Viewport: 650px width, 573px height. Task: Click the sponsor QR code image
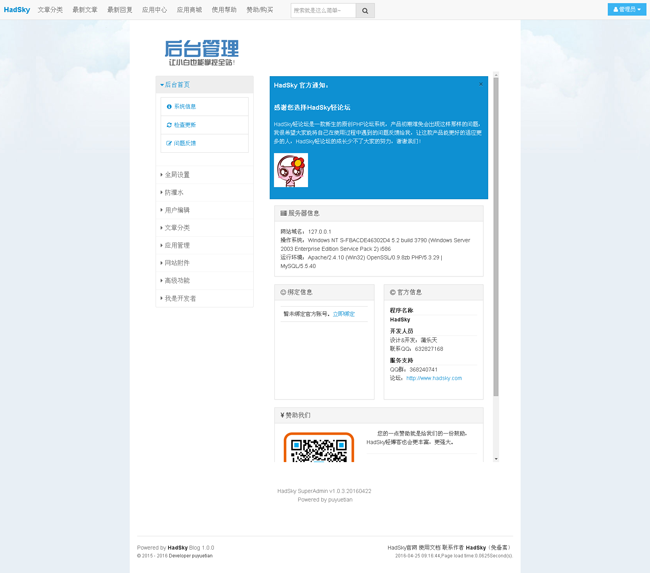click(319, 447)
